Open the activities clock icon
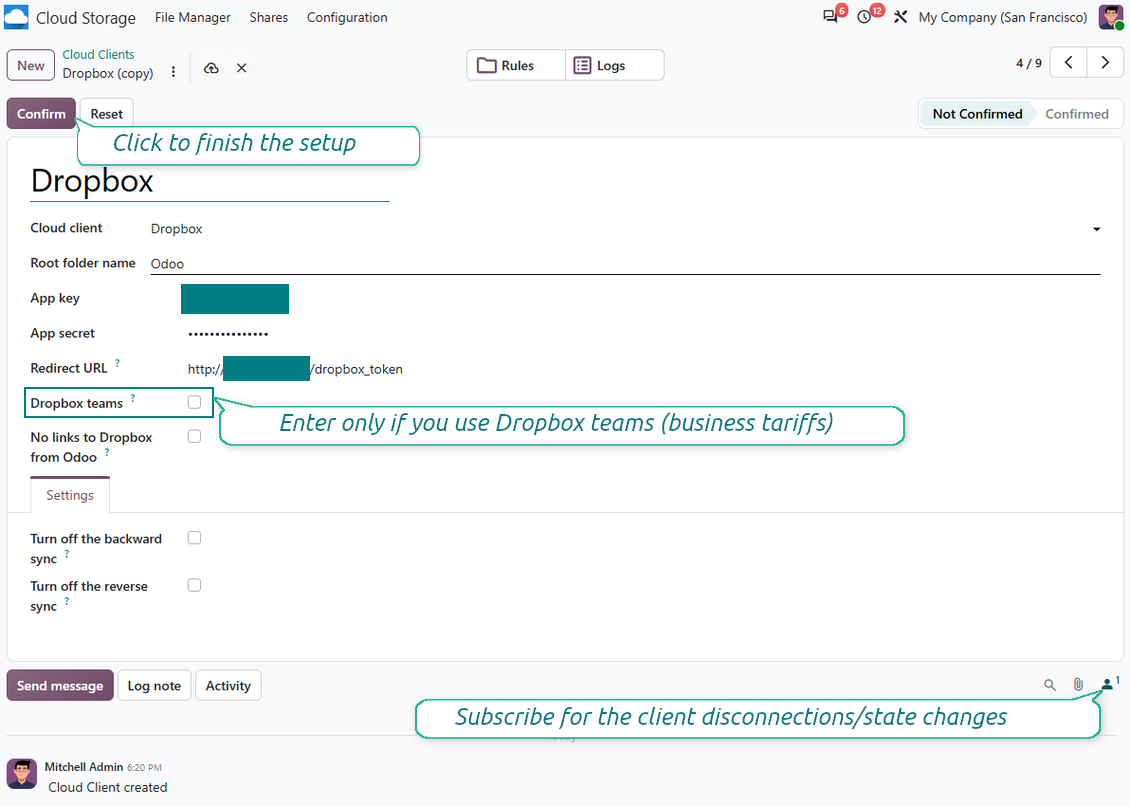Viewport: 1130px width, 806px height. coord(865,17)
